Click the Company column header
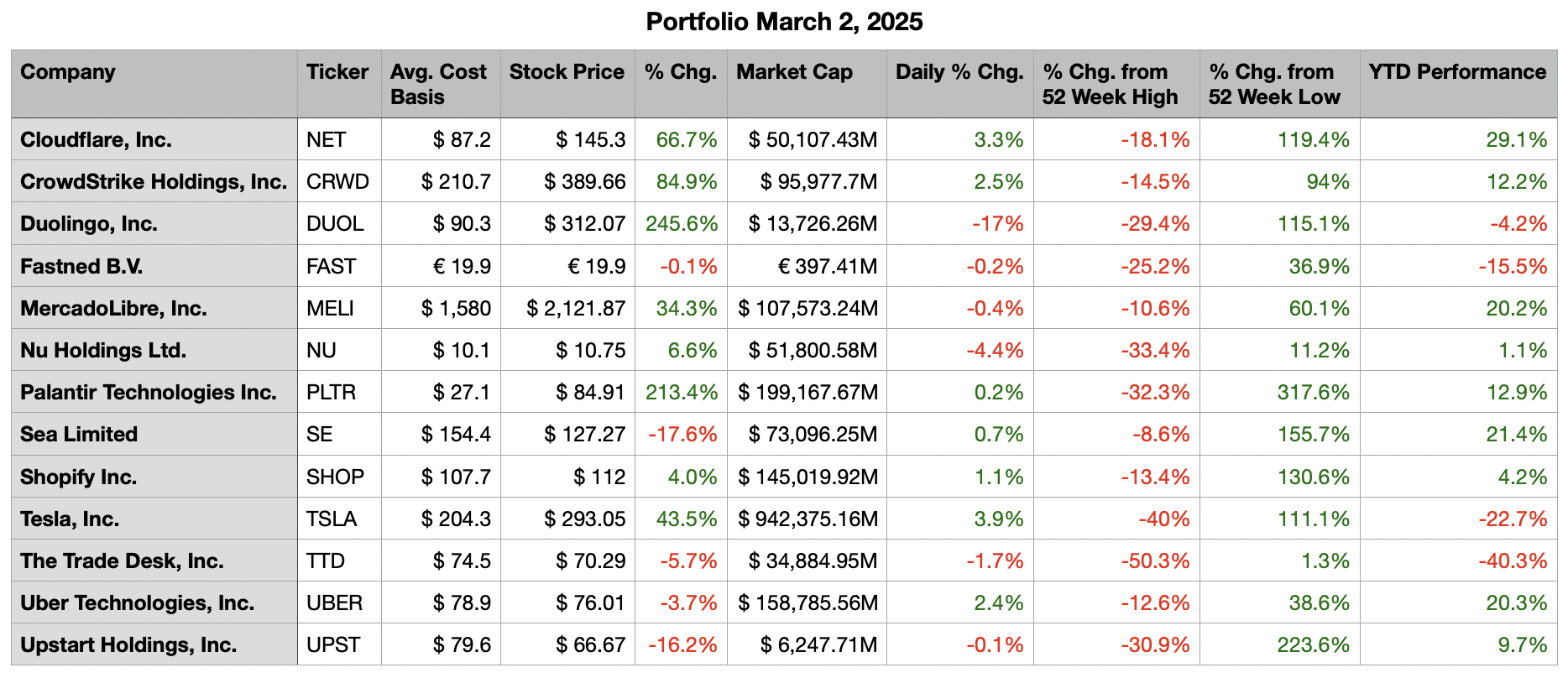 [68, 72]
